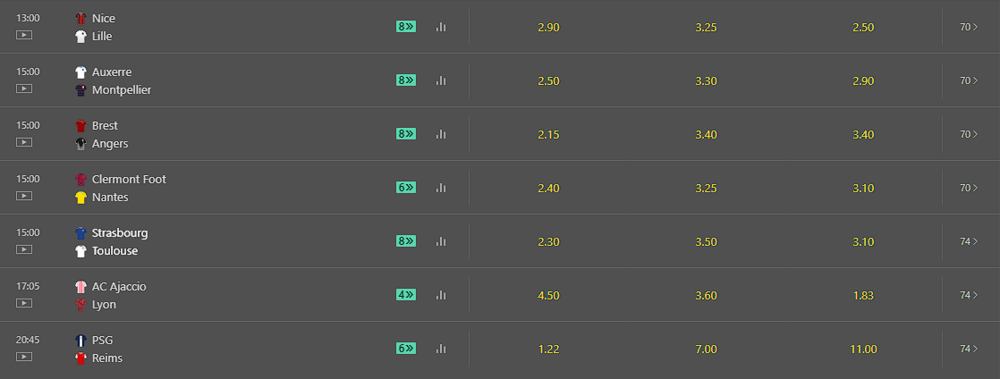The width and height of the screenshot is (1000, 379).
Task: Expand 70 more markets for Nice vs Lille
Action: [969, 27]
